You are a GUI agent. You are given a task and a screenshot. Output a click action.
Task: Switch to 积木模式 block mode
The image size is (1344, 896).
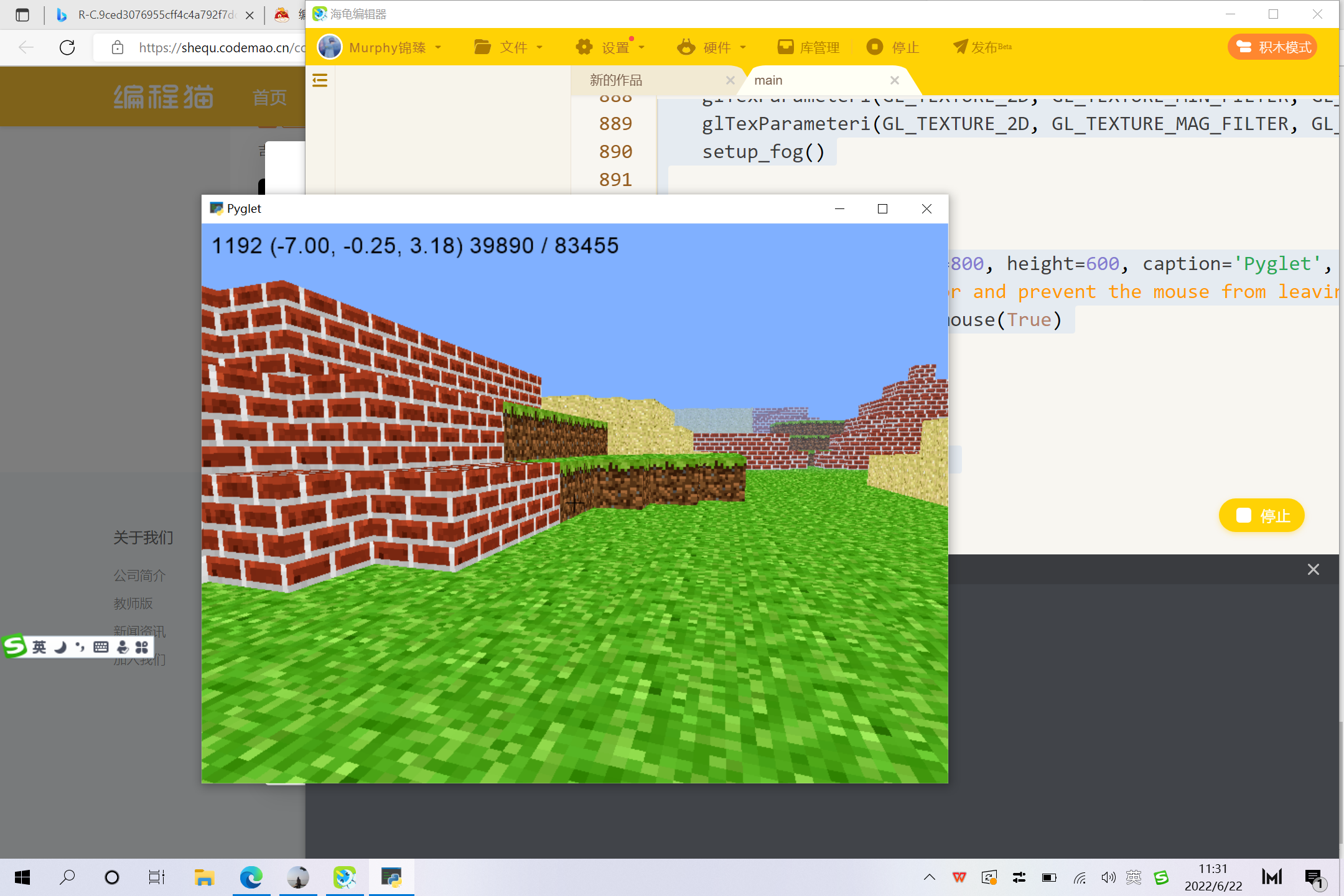point(1272,47)
